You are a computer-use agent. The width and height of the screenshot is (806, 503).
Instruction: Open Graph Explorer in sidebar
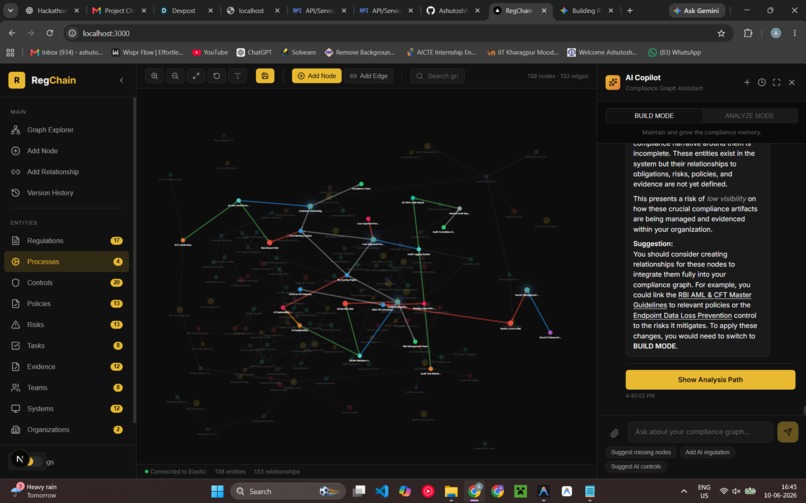[67, 130]
